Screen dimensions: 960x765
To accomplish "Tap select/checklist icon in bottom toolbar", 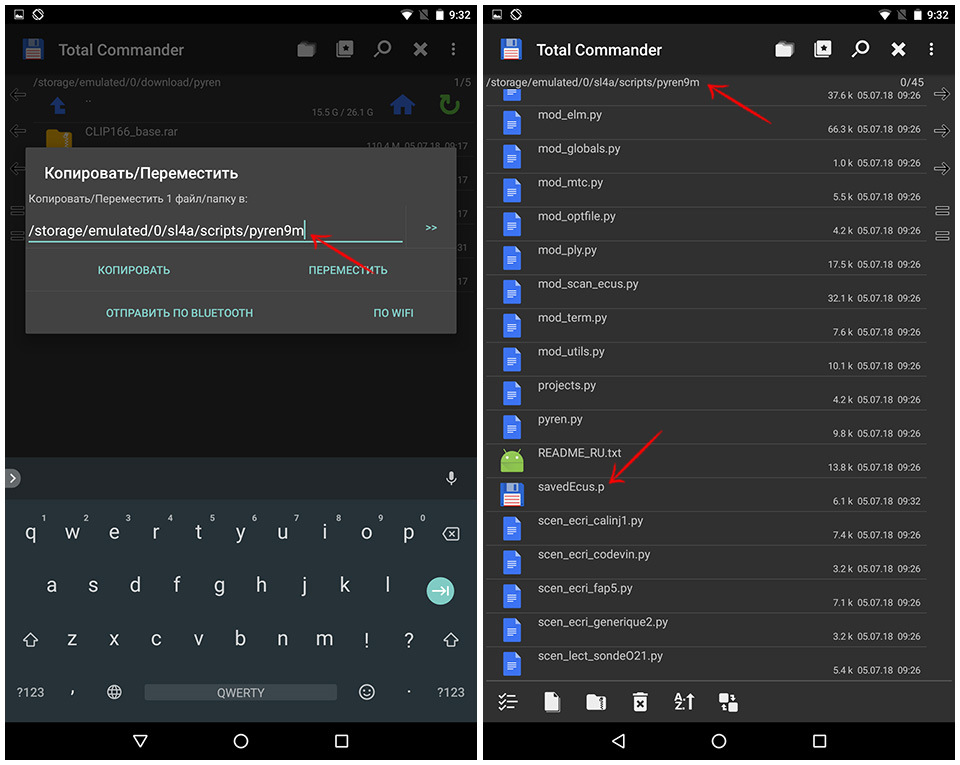I will (x=508, y=701).
